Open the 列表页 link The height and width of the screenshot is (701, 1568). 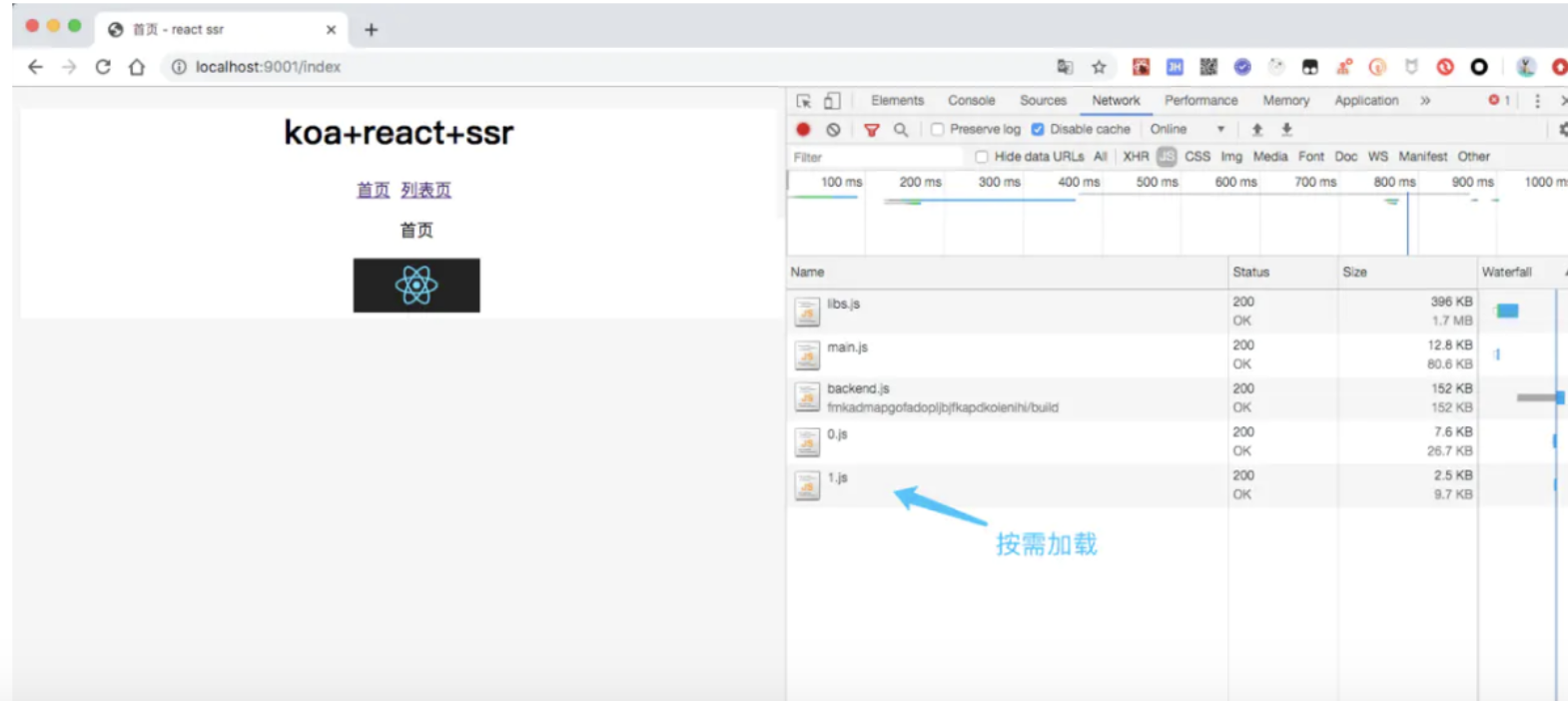click(x=426, y=190)
